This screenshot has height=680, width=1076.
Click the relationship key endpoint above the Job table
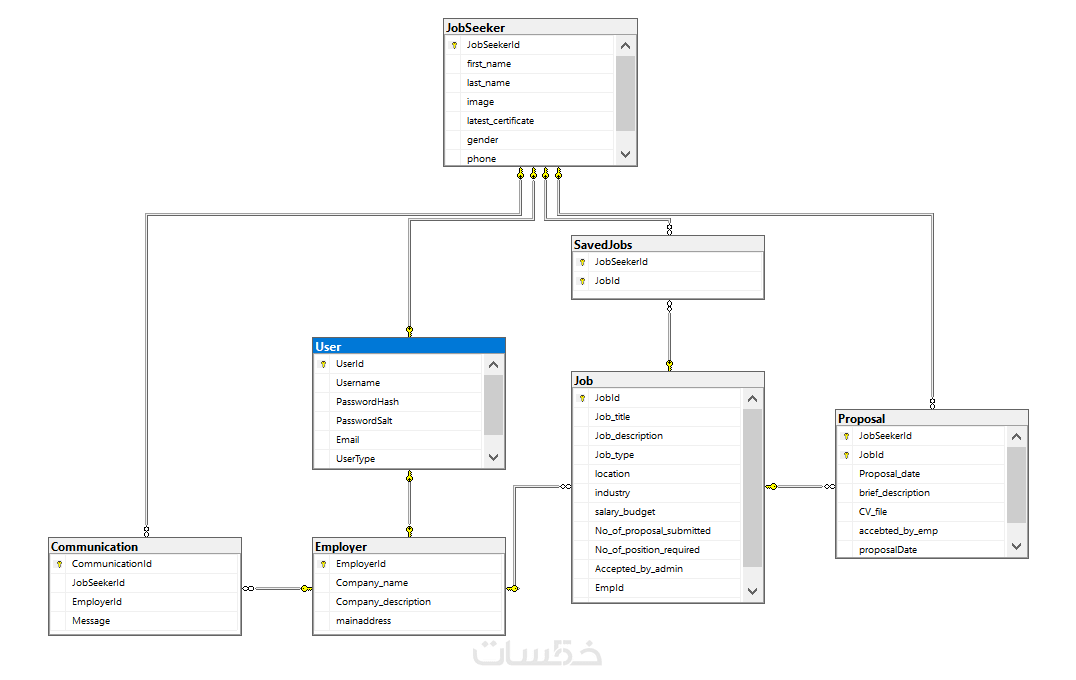pyautogui.click(x=669, y=365)
